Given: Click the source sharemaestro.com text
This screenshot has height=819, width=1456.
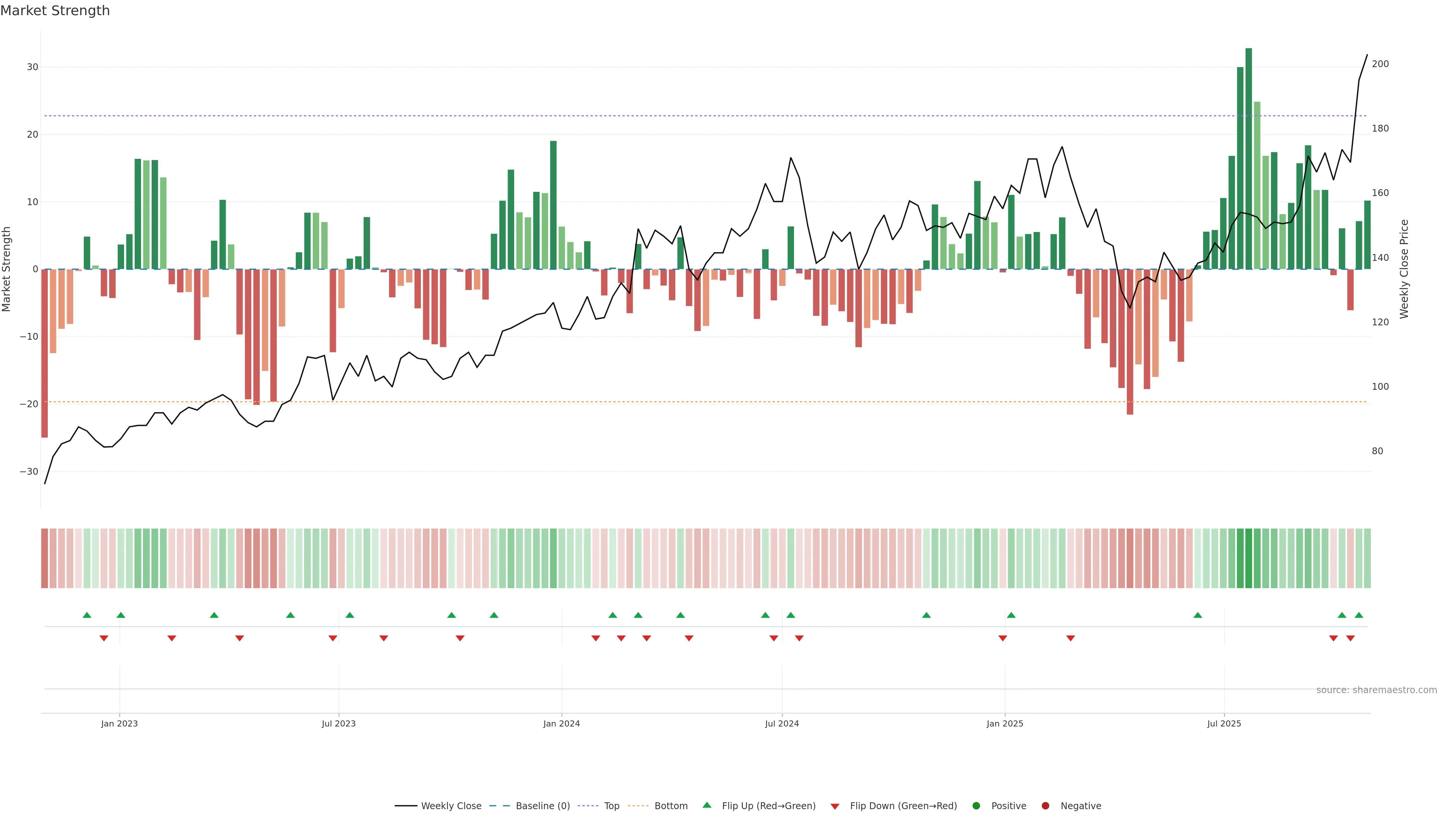Looking at the screenshot, I should 1376,690.
